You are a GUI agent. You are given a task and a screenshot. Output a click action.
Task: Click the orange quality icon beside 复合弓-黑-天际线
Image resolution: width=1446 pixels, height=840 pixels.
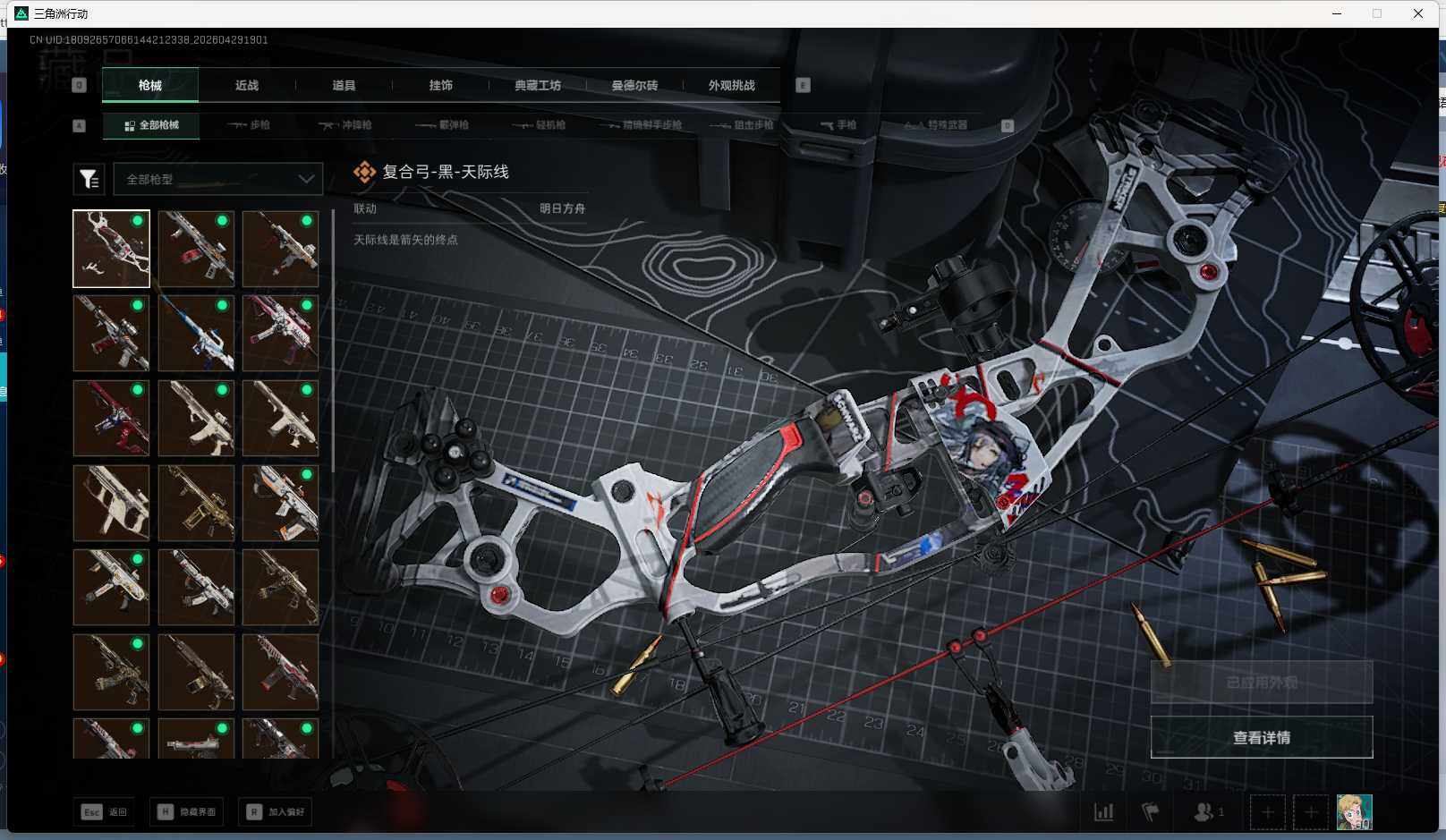point(364,172)
